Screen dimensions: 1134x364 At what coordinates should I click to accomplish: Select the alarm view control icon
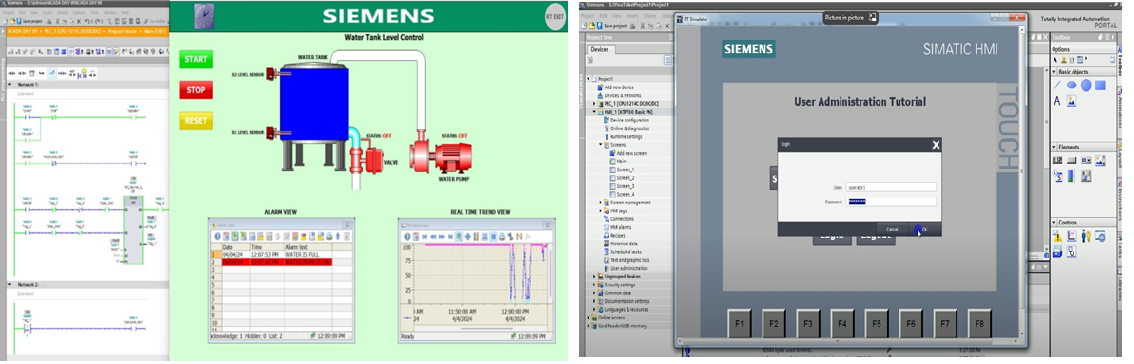pyautogui.click(x=1057, y=236)
